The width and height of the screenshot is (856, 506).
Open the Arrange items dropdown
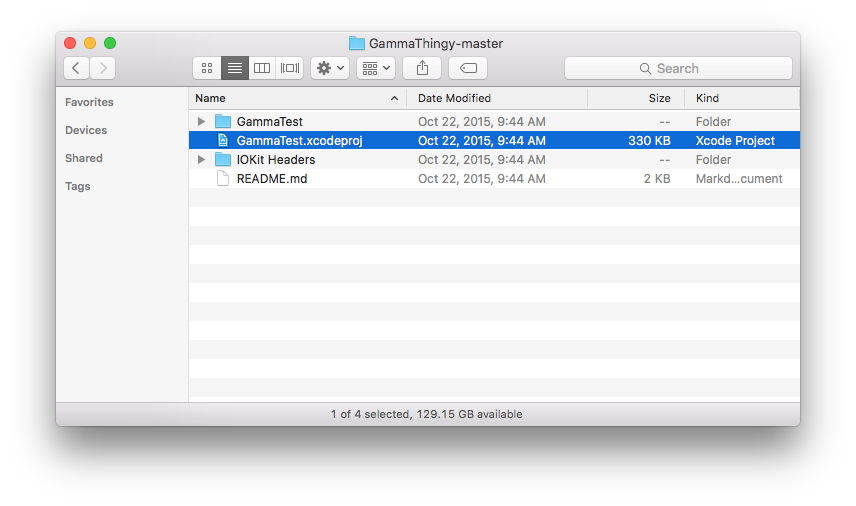376,68
